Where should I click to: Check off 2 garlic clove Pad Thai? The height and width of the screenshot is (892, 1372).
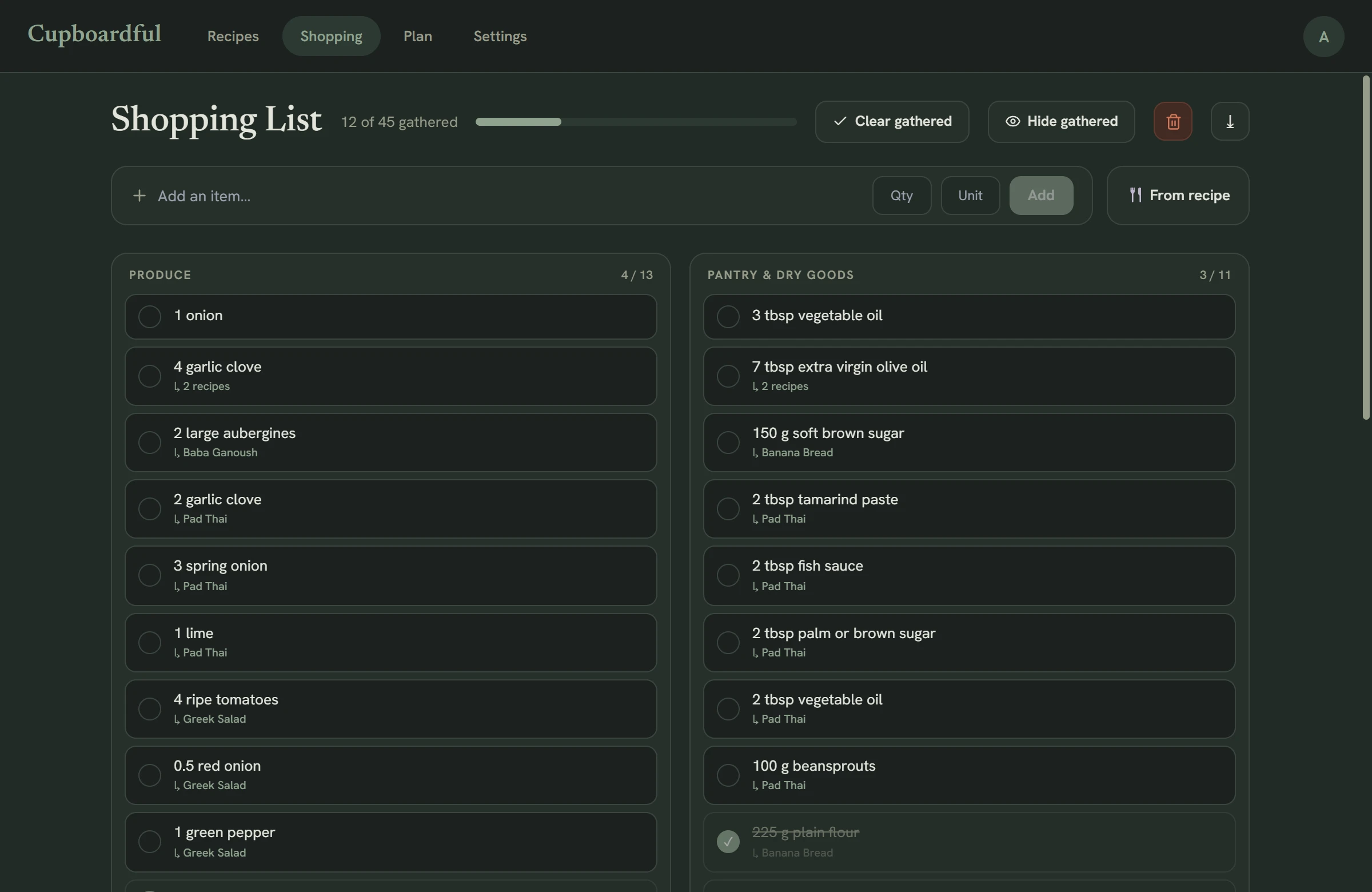[149, 508]
